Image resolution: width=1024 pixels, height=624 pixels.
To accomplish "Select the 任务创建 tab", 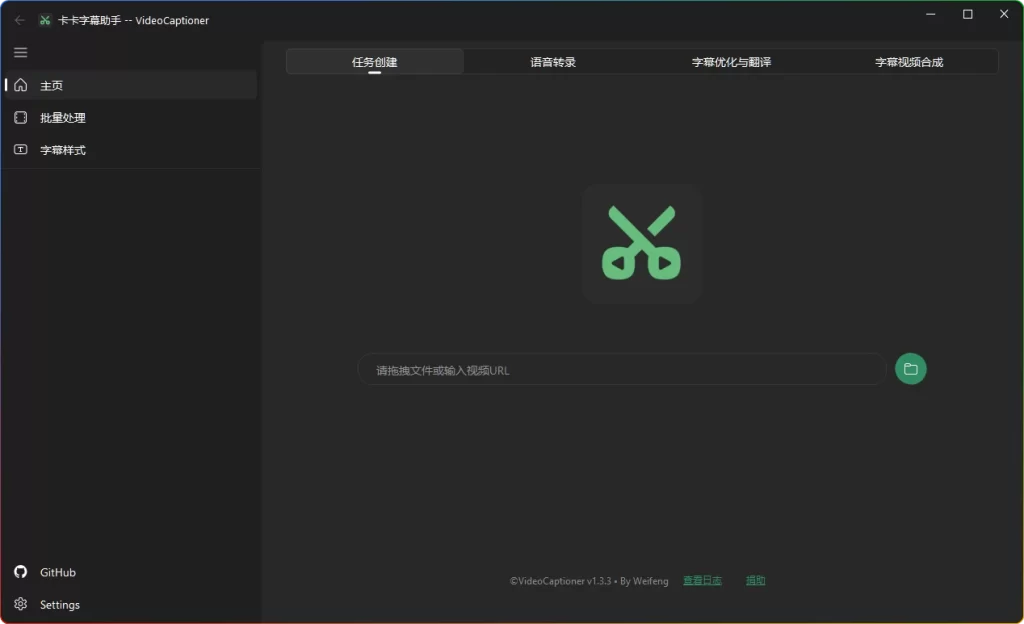I will (x=374, y=61).
